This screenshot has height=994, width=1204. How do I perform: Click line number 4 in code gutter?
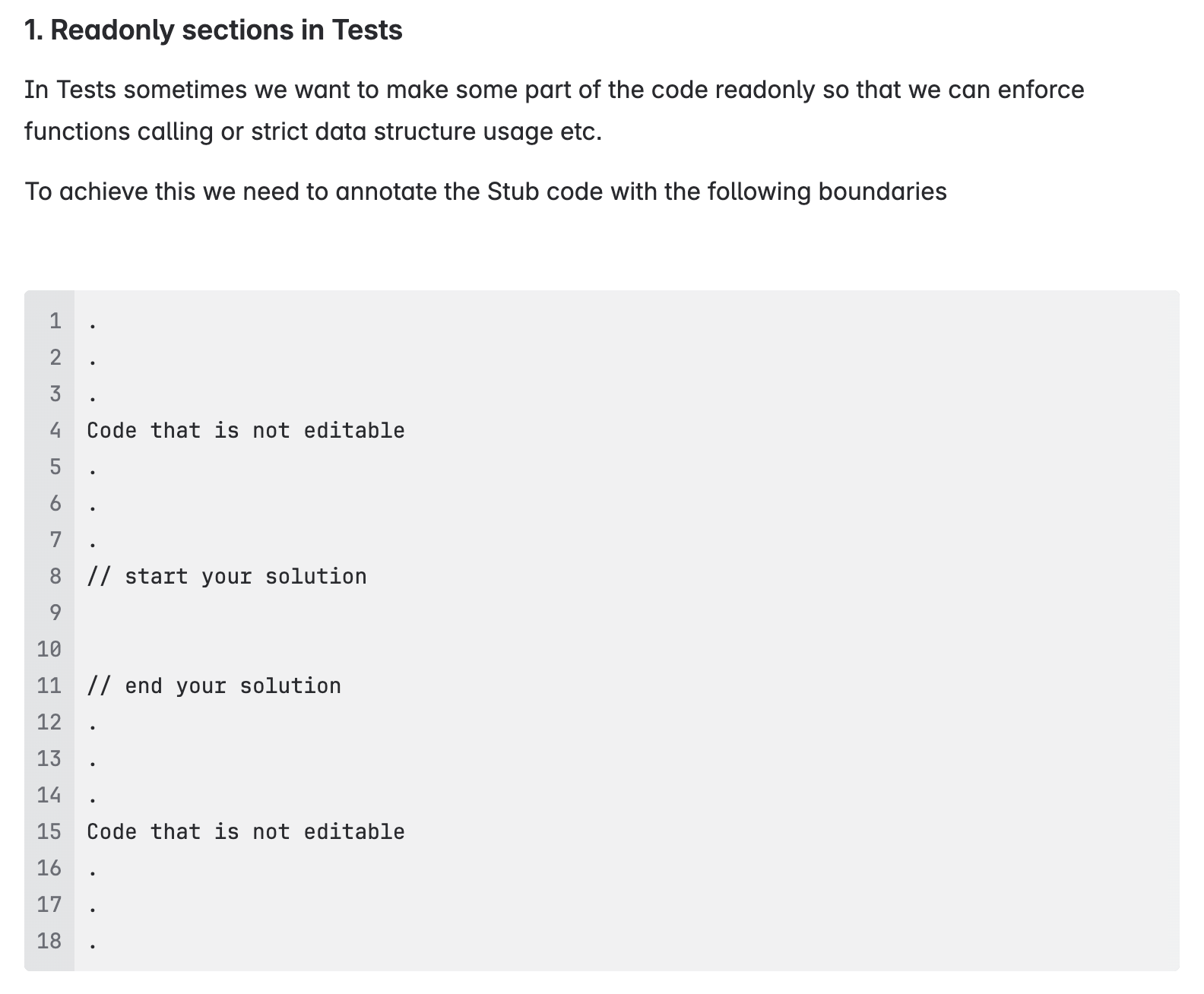tap(55, 431)
